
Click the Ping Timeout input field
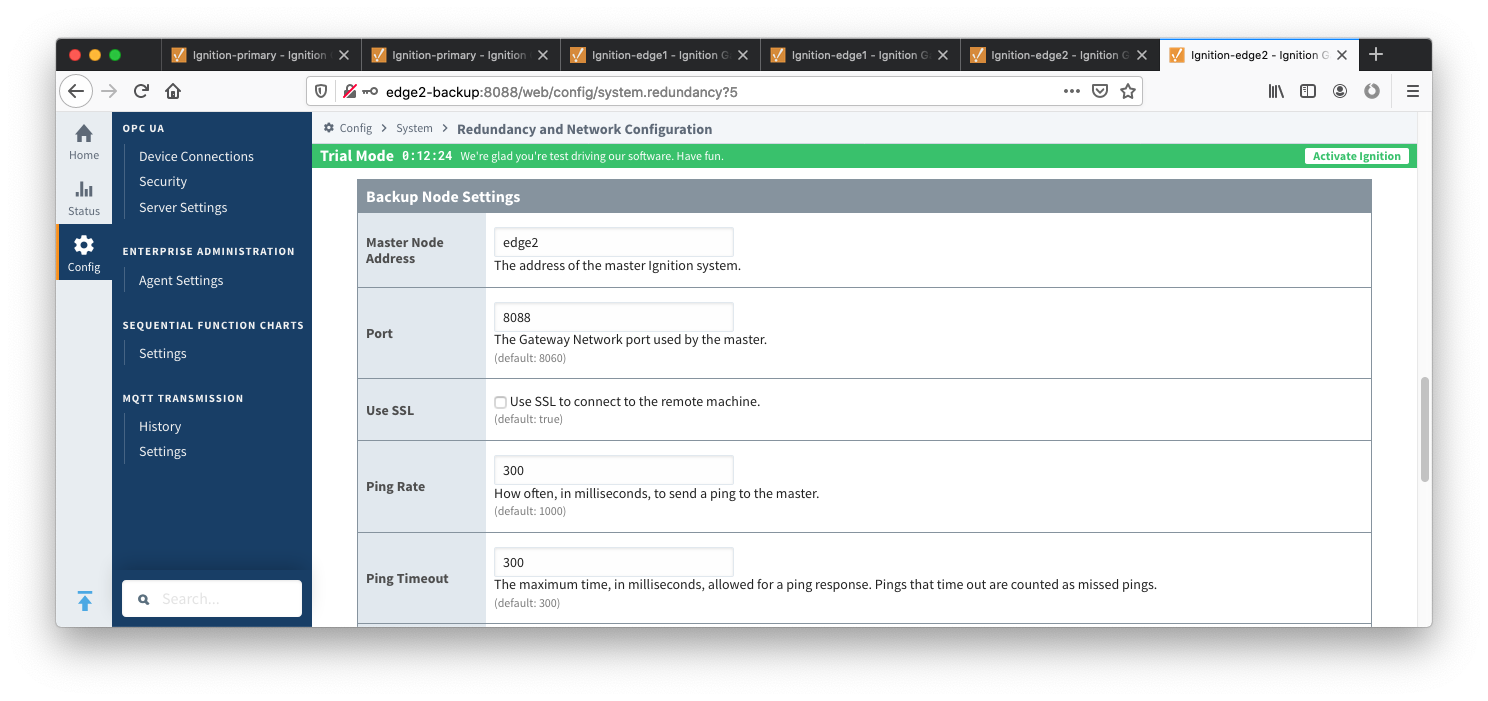pyautogui.click(x=614, y=562)
